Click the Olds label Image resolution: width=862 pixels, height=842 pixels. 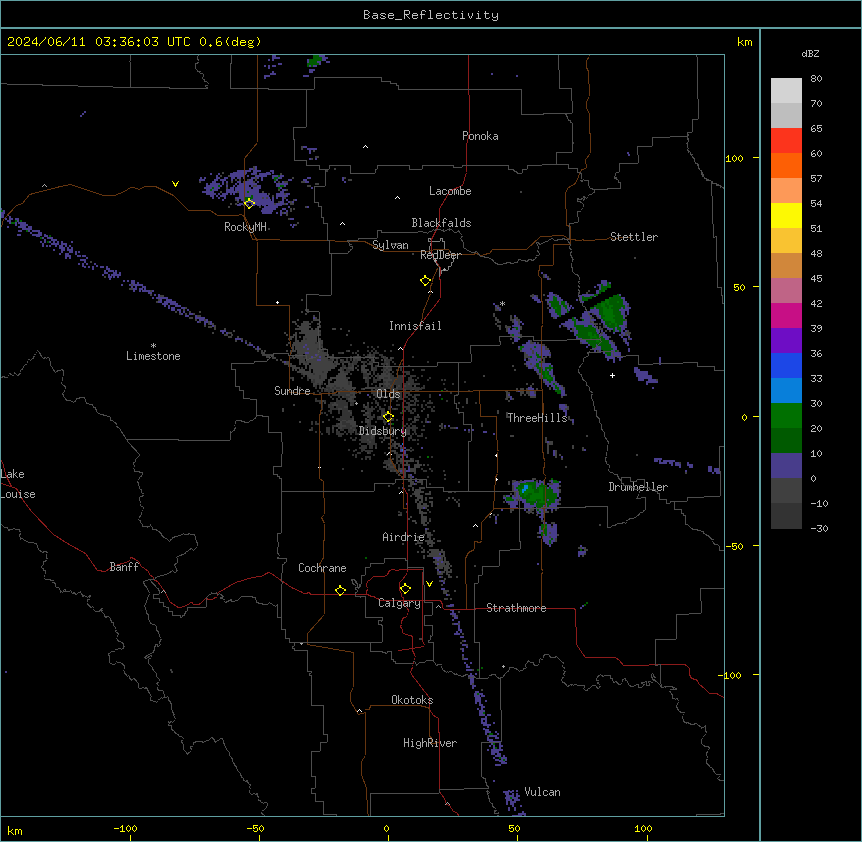[x=388, y=394]
